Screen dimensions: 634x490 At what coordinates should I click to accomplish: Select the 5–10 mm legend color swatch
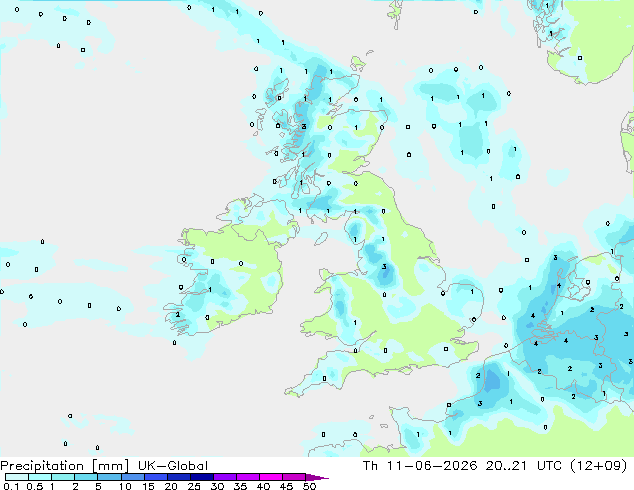tap(109, 477)
